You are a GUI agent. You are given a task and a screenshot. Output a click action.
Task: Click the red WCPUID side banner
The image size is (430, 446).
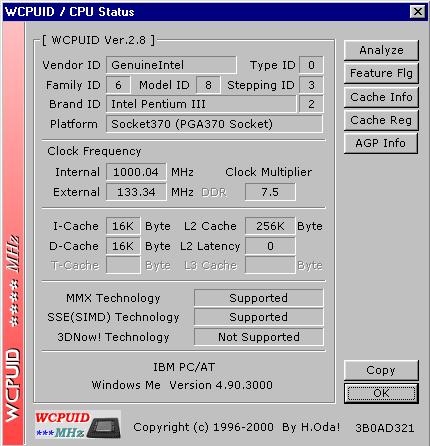click(x=13, y=233)
